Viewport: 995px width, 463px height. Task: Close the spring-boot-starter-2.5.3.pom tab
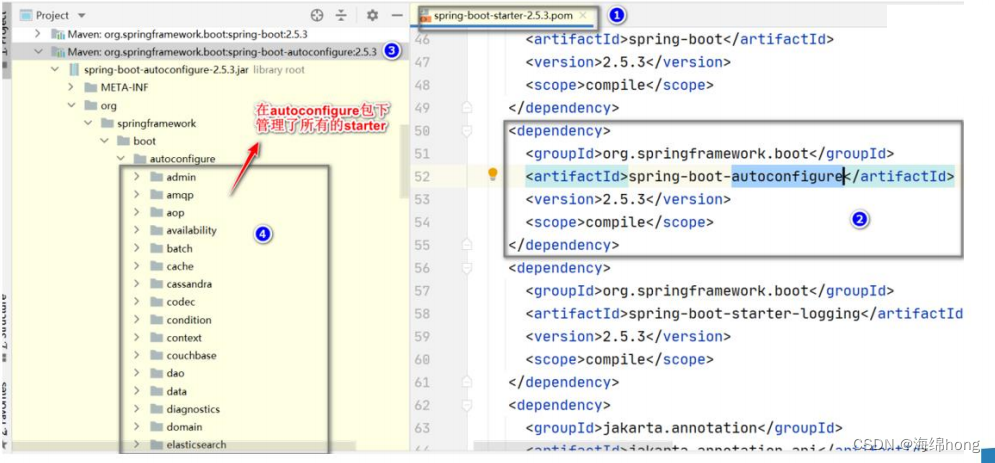582,15
